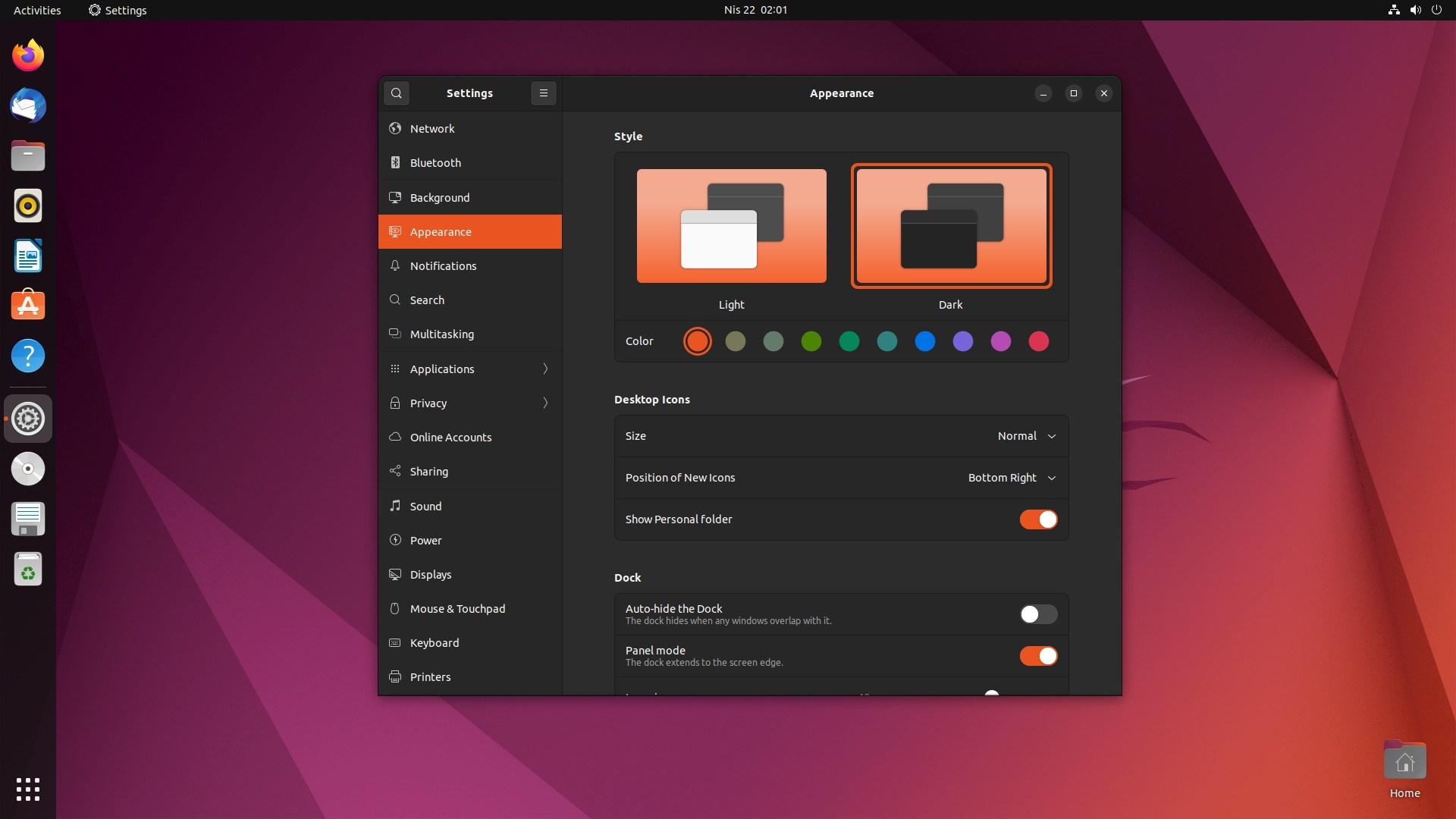Open Position of New Icons dropdown
This screenshot has height=819, width=1456.
[1014, 477]
